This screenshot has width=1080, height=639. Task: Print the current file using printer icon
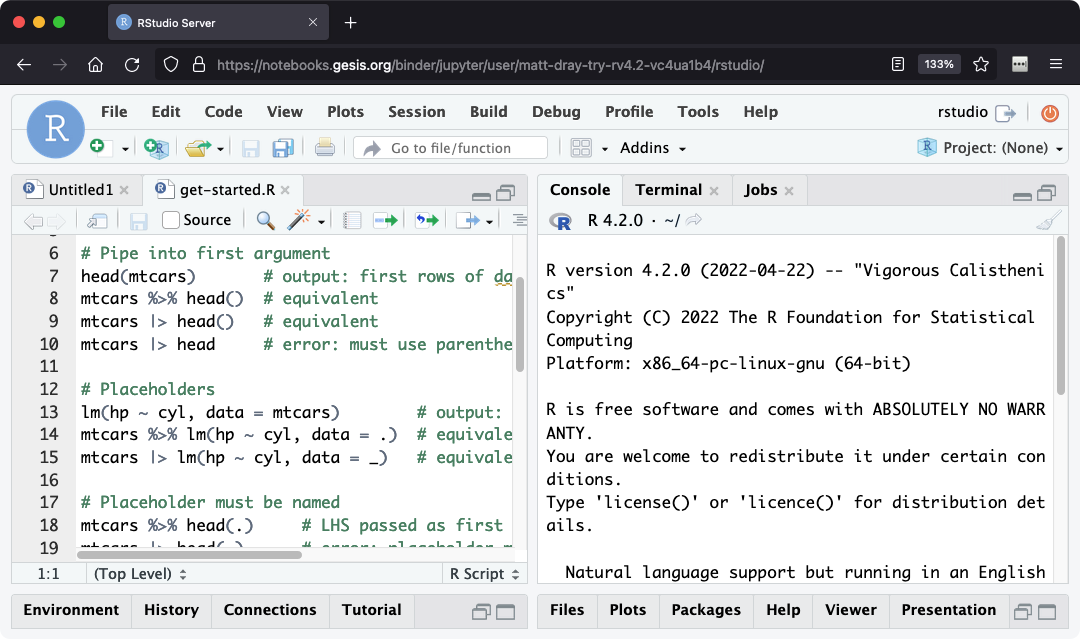[325, 147]
